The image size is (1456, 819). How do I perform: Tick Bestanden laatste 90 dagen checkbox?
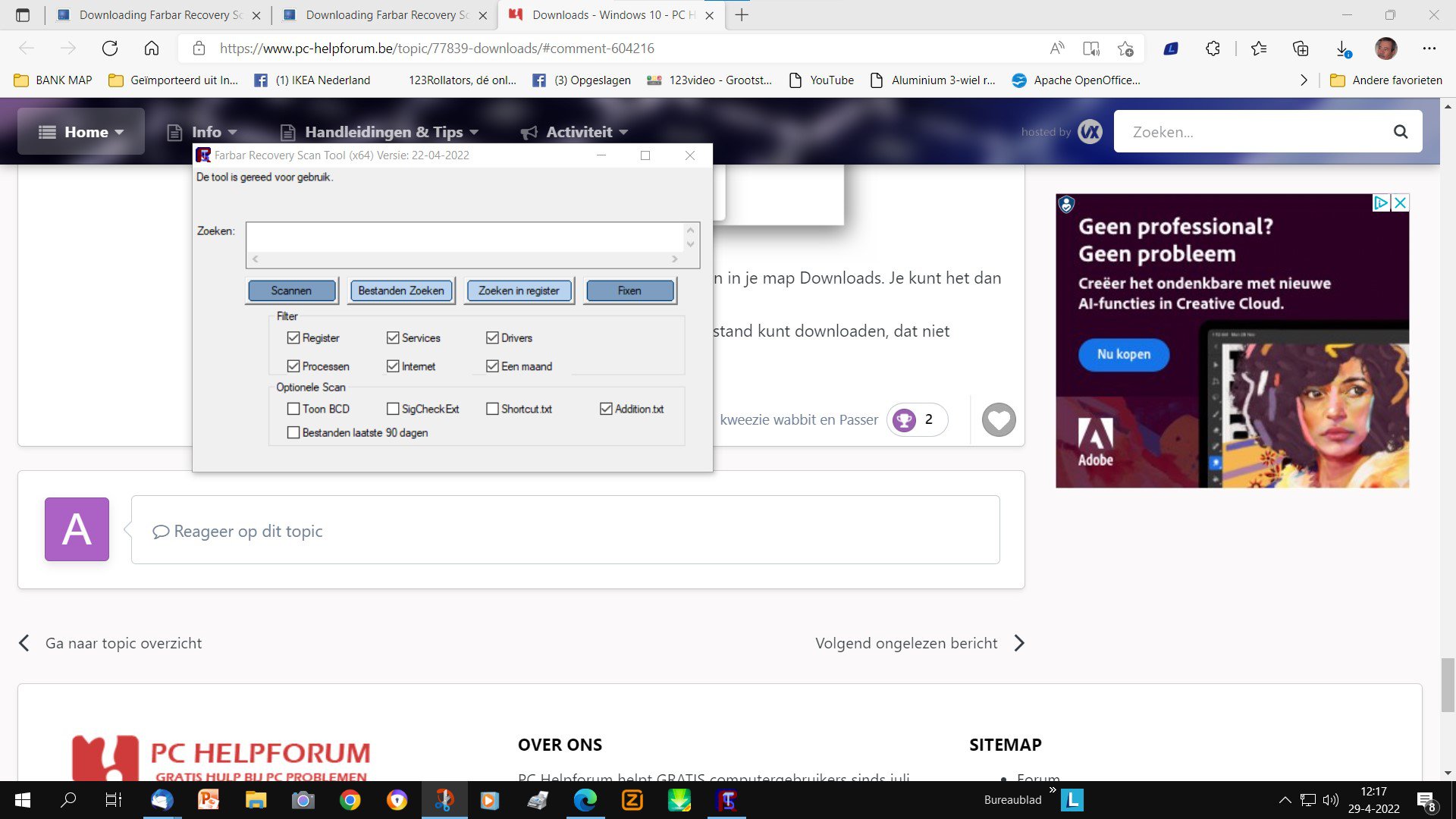coord(293,432)
